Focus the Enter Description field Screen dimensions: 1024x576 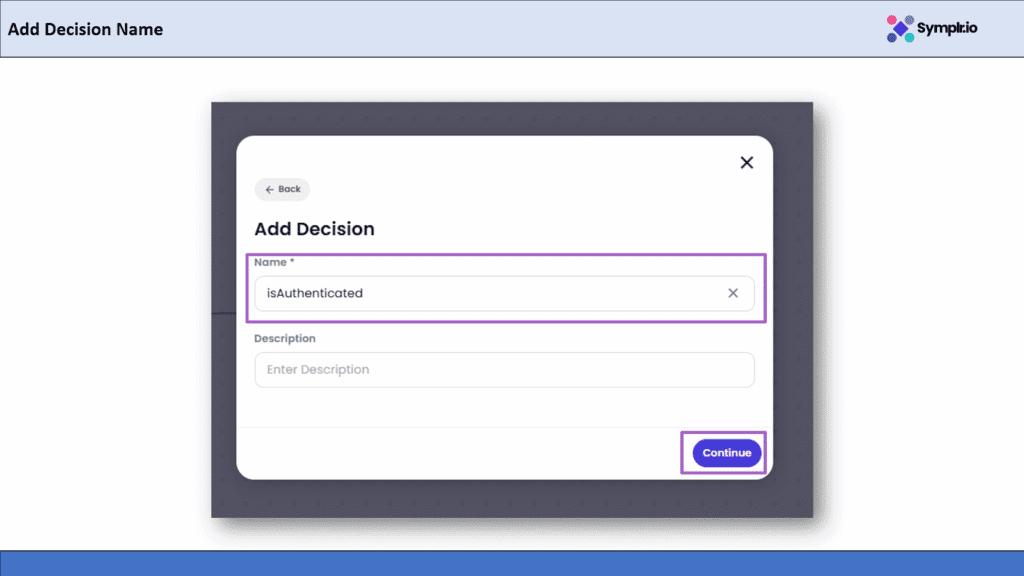tap(504, 370)
